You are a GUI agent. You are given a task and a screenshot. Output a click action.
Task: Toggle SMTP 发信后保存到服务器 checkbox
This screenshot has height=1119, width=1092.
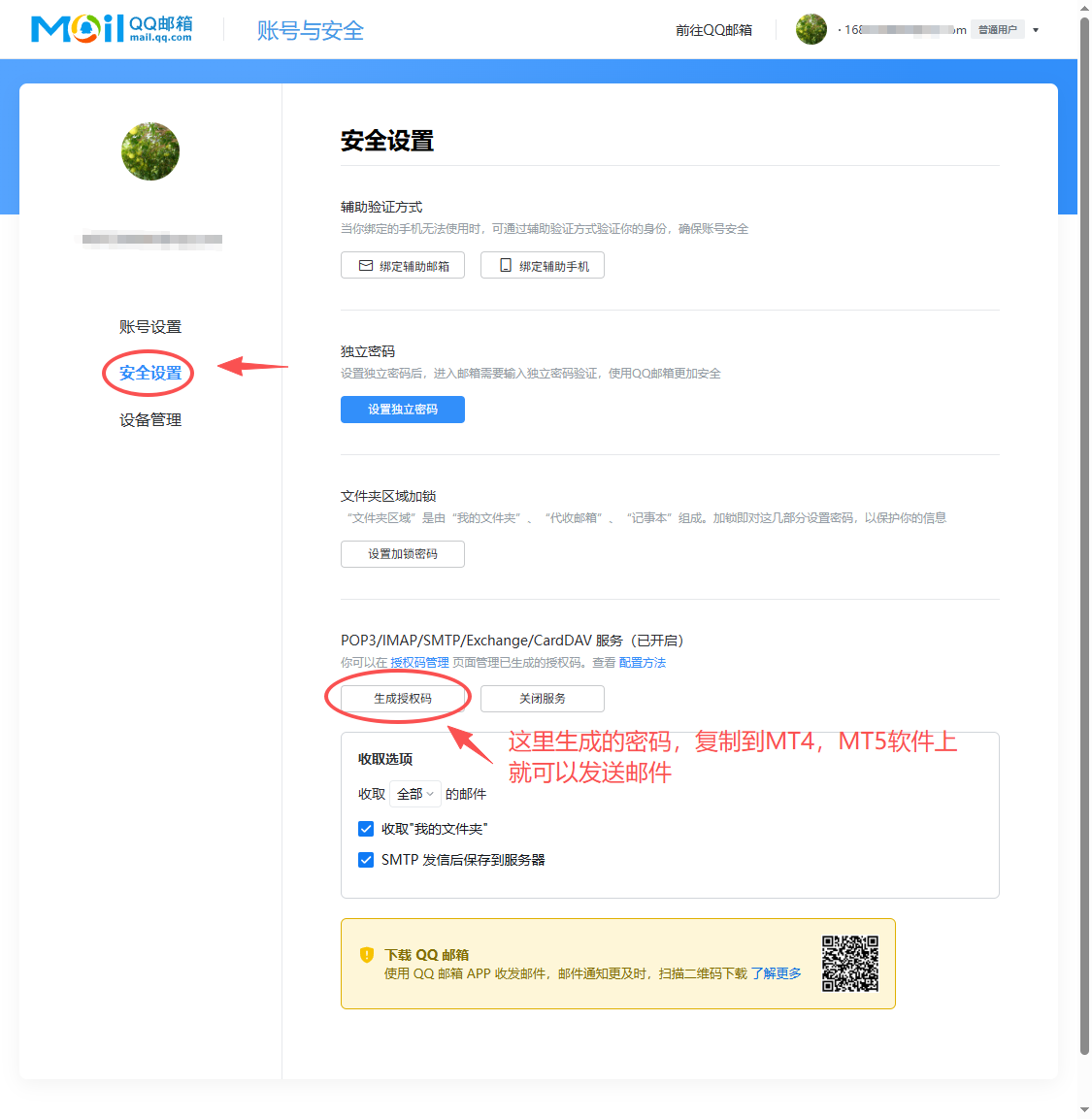pyautogui.click(x=366, y=860)
